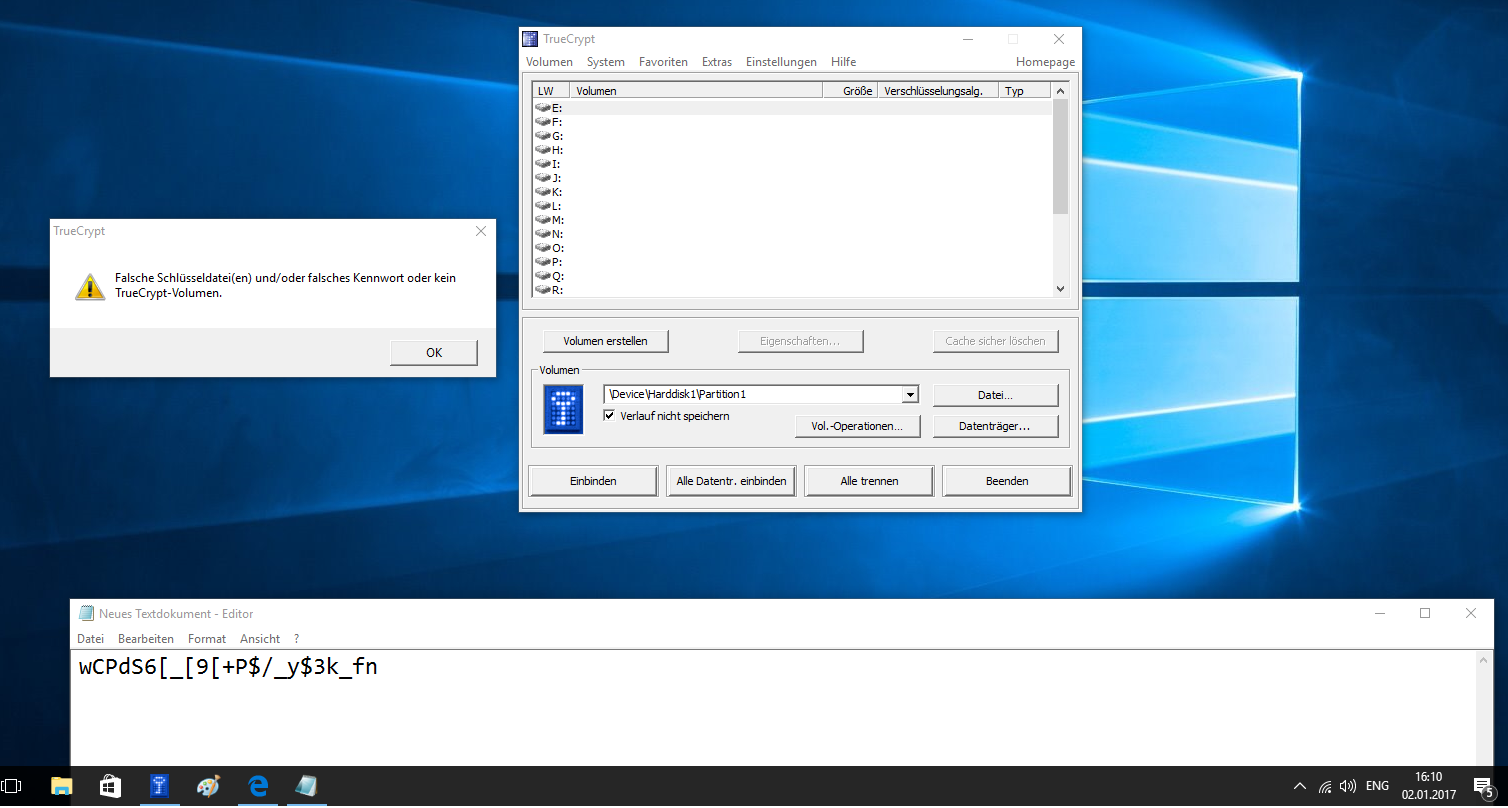The image size is (1508, 808).
Task: Click Alle Datentr. einbinden button
Action: coord(731,481)
